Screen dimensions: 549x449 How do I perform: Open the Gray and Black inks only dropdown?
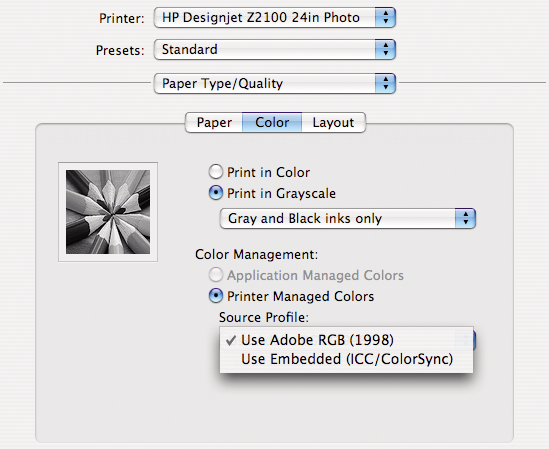pyautogui.click(x=348, y=219)
